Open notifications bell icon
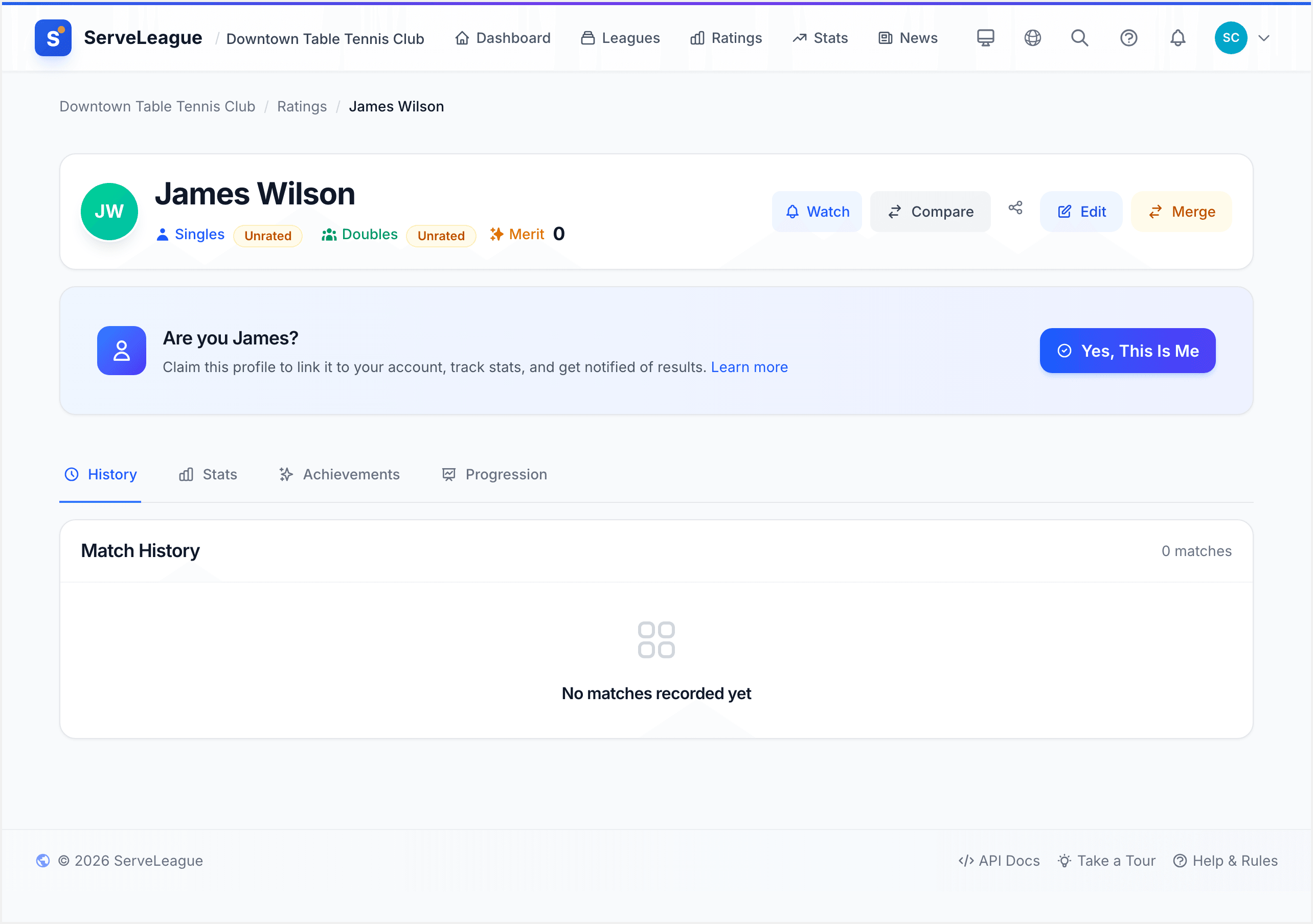The width and height of the screenshot is (1313, 924). [1178, 38]
